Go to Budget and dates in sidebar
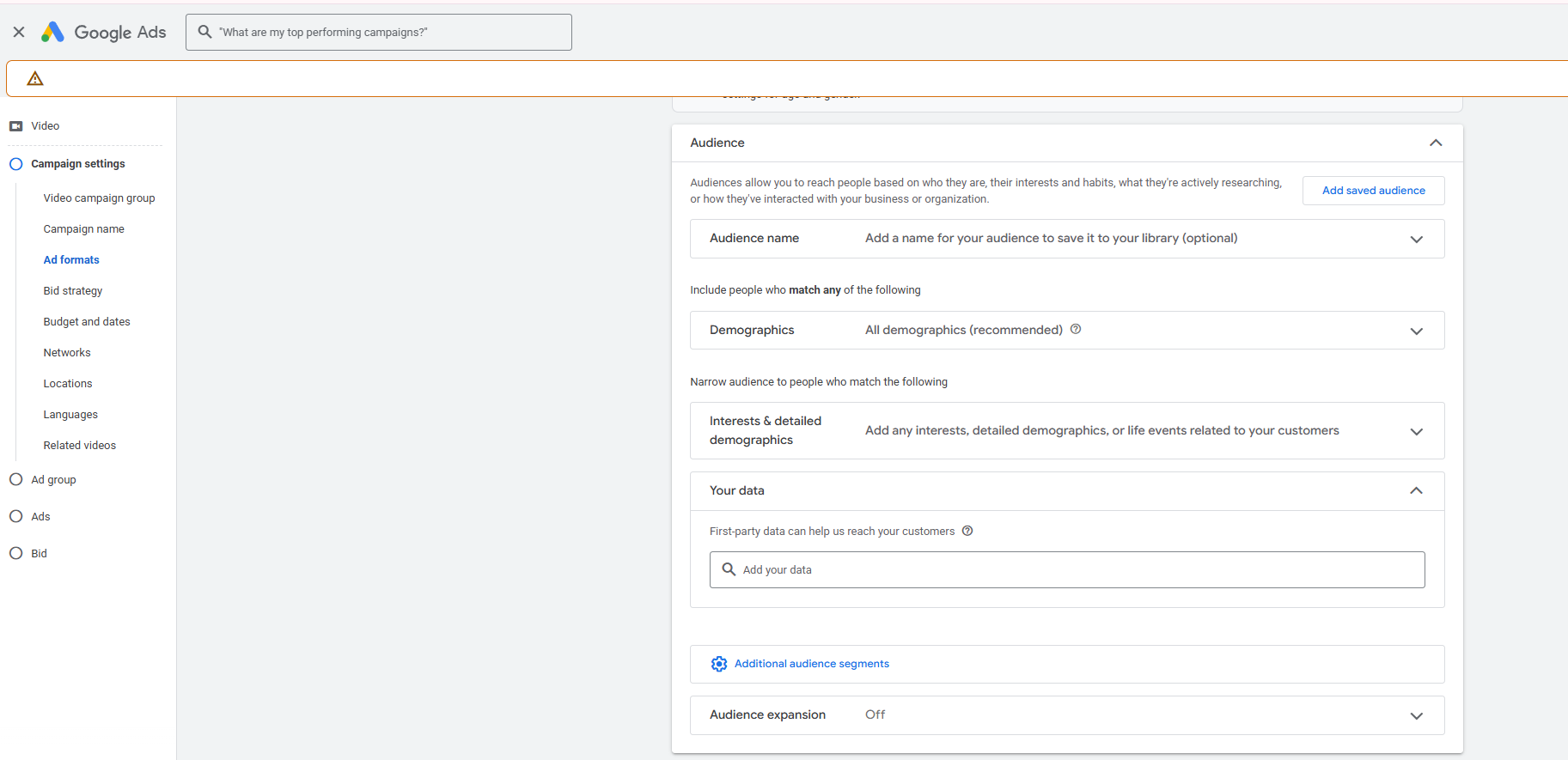 (87, 322)
